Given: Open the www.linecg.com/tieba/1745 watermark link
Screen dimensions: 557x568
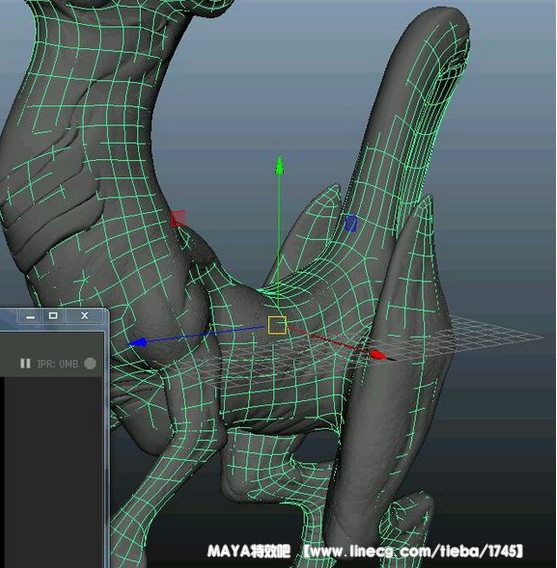Looking at the screenshot, I should point(412,551).
